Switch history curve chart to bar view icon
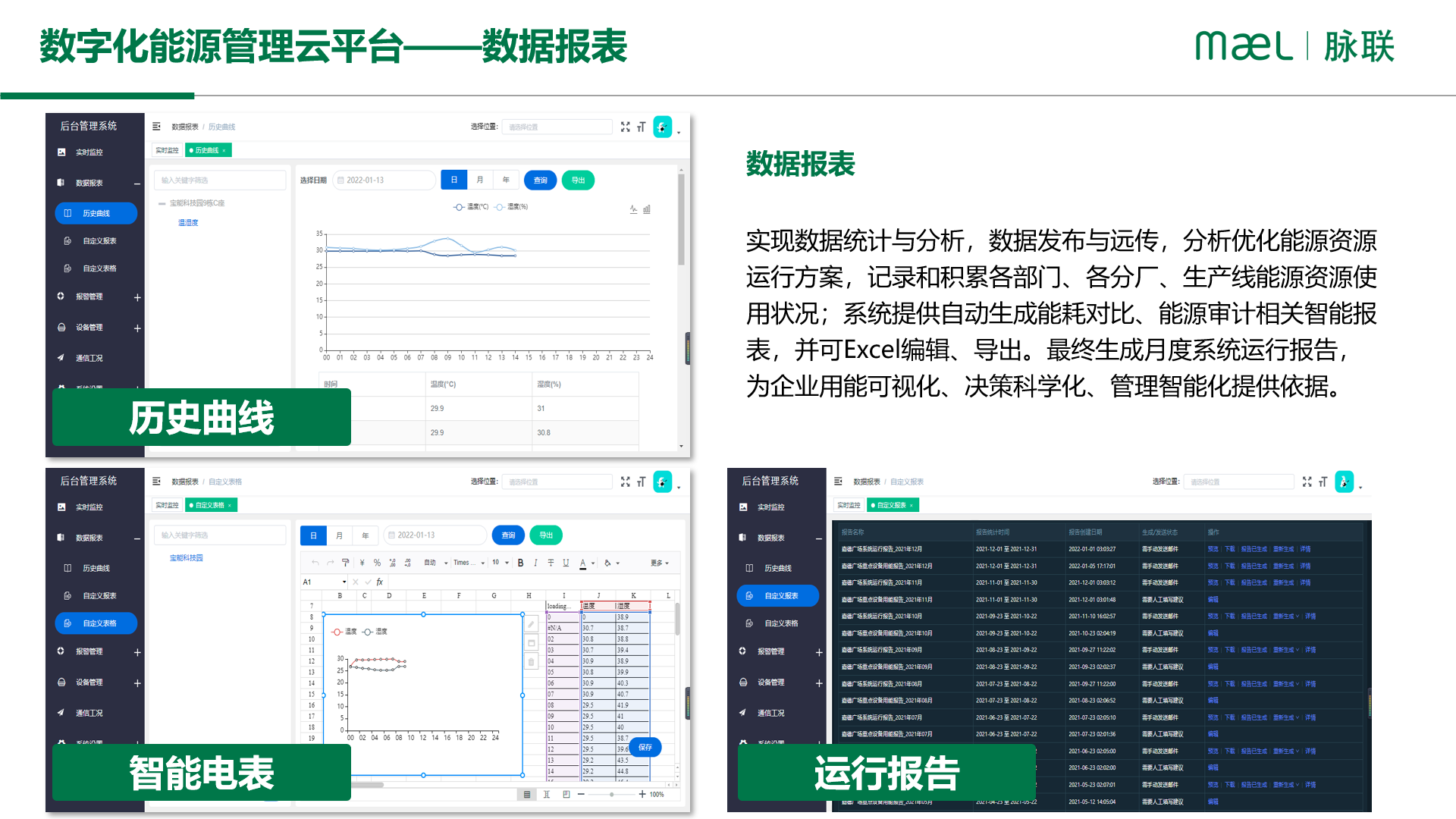The height and width of the screenshot is (819, 1456). pyautogui.click(x=647, y=209)
